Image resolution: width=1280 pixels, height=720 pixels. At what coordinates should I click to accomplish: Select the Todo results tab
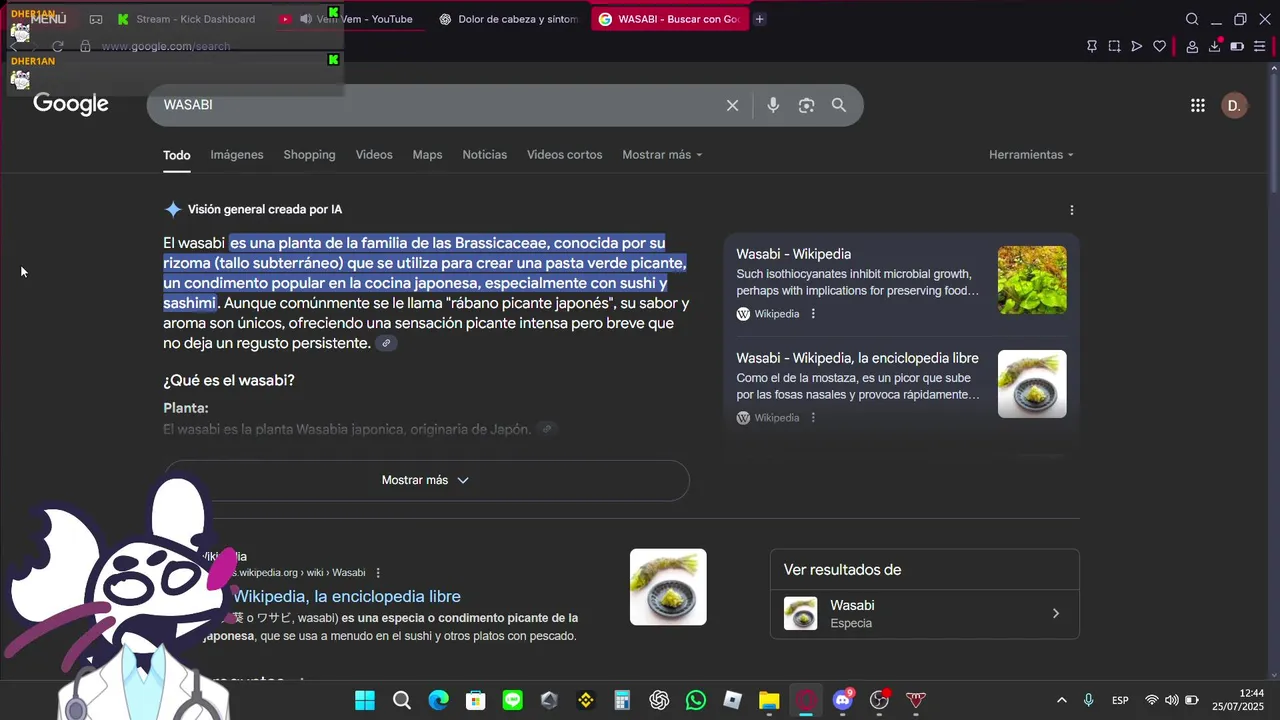pos(177,155)
